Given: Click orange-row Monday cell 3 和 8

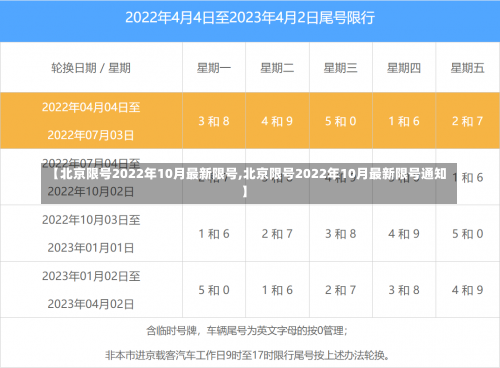Looking at the screenshot, I should click(x=214, y=121).
